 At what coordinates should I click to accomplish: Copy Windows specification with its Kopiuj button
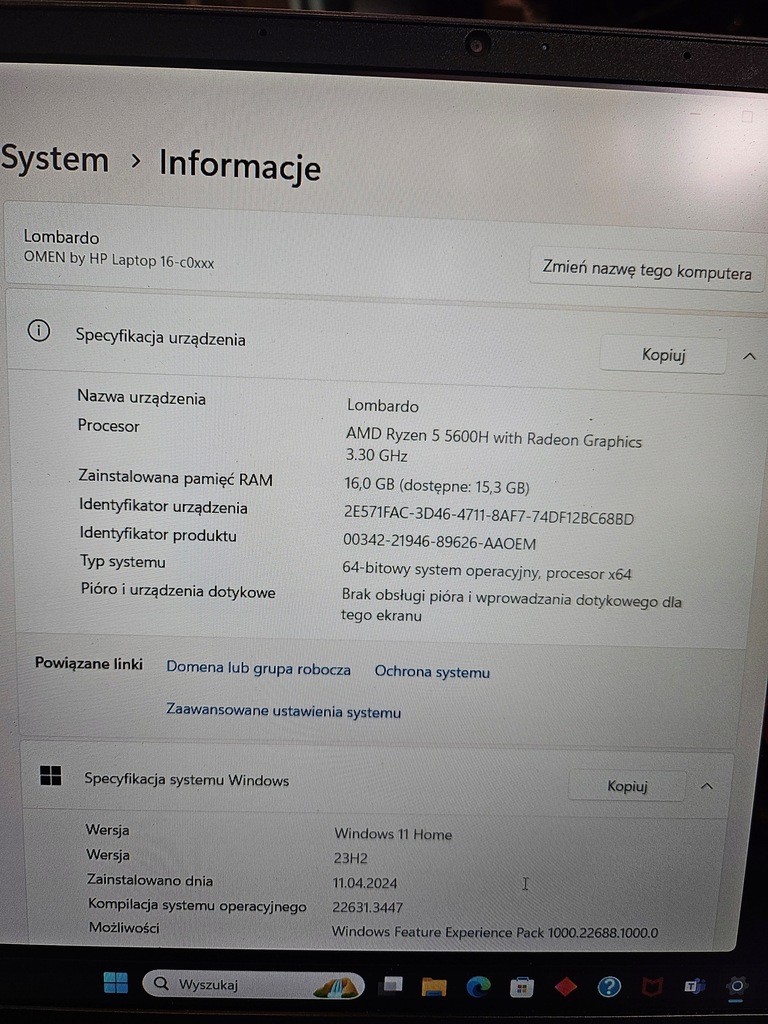627,786
